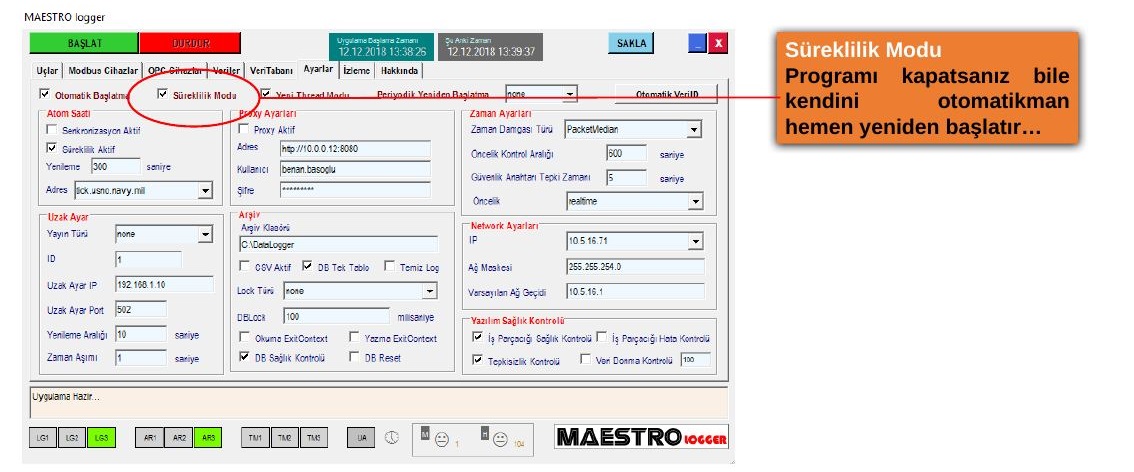
Task: Click the Uzak Ayar IP field
Action: [164, 284]
